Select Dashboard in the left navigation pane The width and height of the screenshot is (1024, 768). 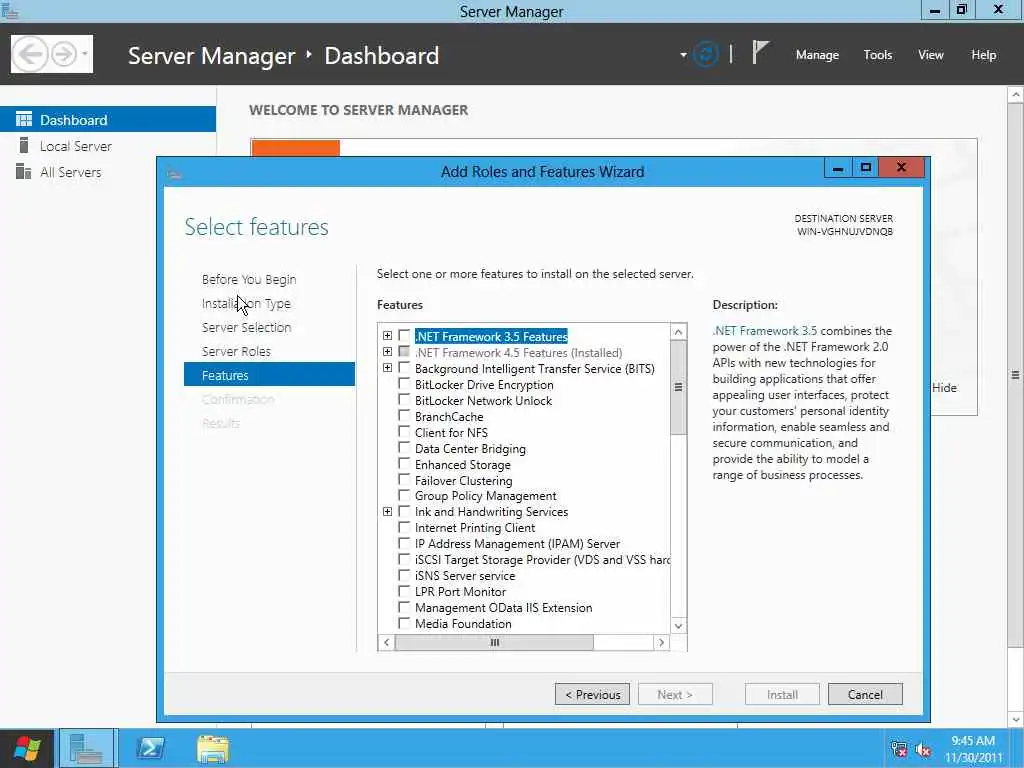pyautogui.click(x=108, y=120)
